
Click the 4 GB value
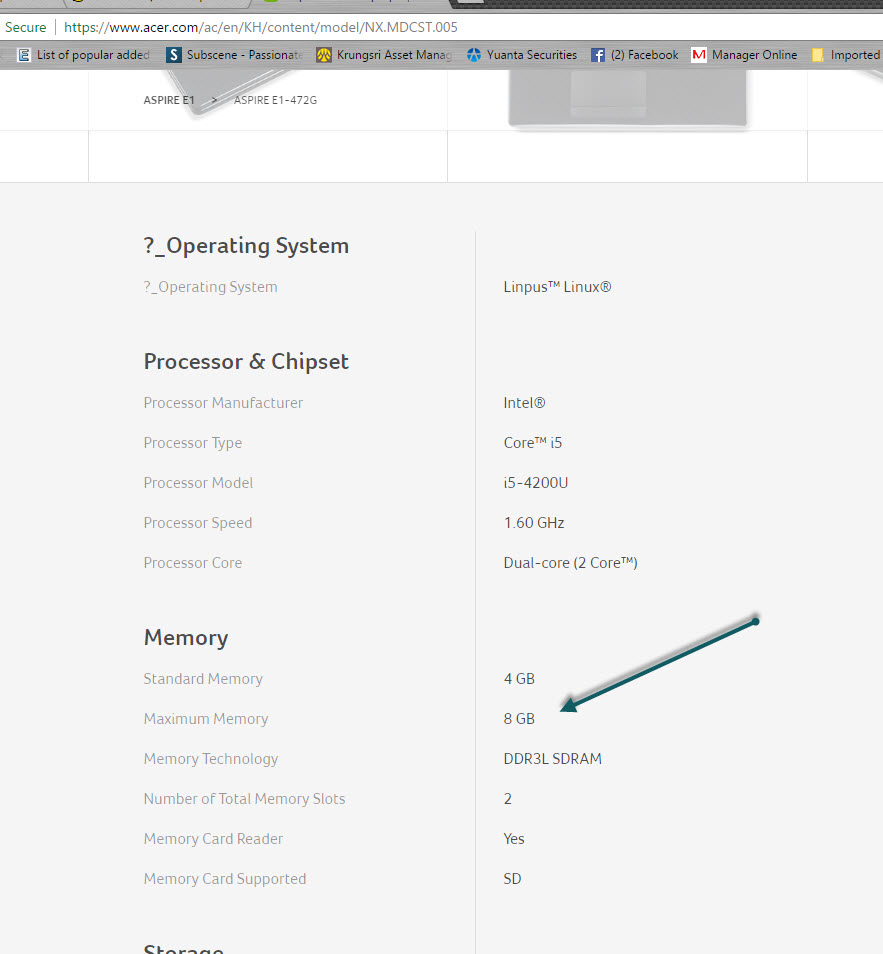[518, 678]
